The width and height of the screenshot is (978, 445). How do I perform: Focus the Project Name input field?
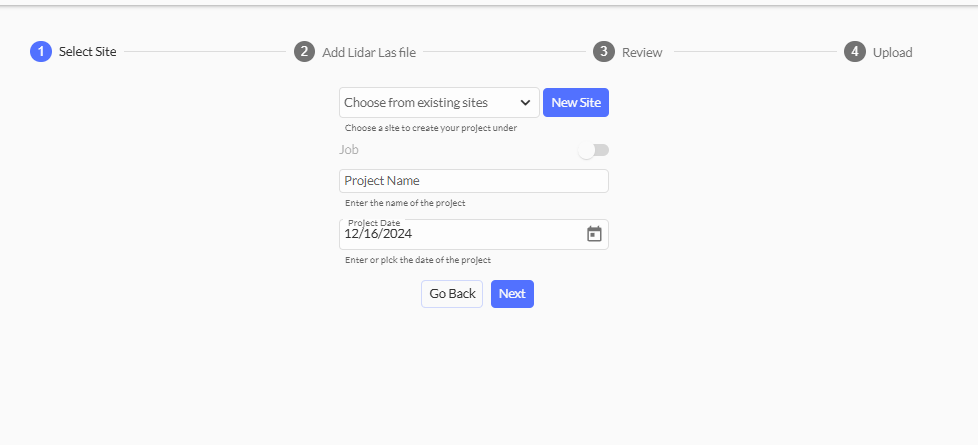click(x=473, y=181)
